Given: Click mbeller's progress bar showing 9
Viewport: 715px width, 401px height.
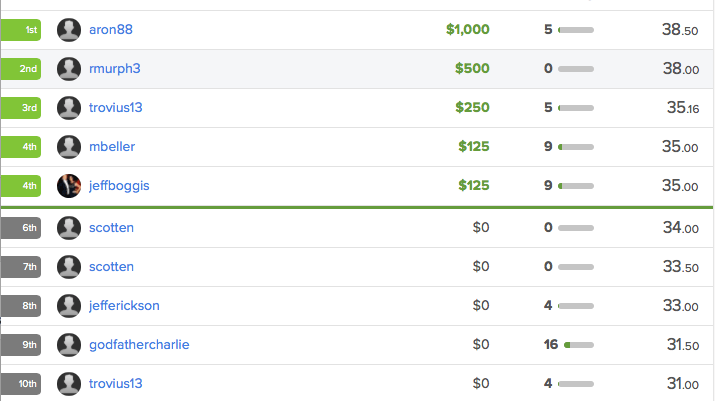Looking at the screenshot, I should point(576,147).
